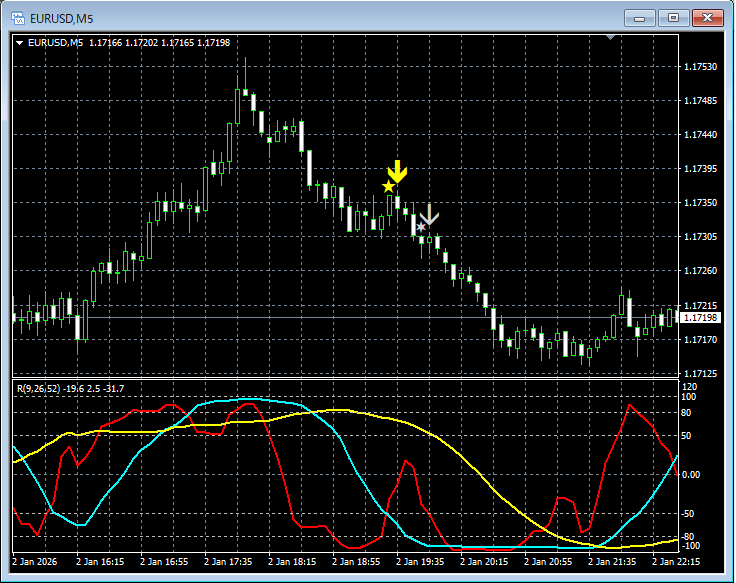The width and height of the screenshot is (736, 583).
Task: Click indicator scale value -100
Action: pyautogui.click(x=690, y=546)
